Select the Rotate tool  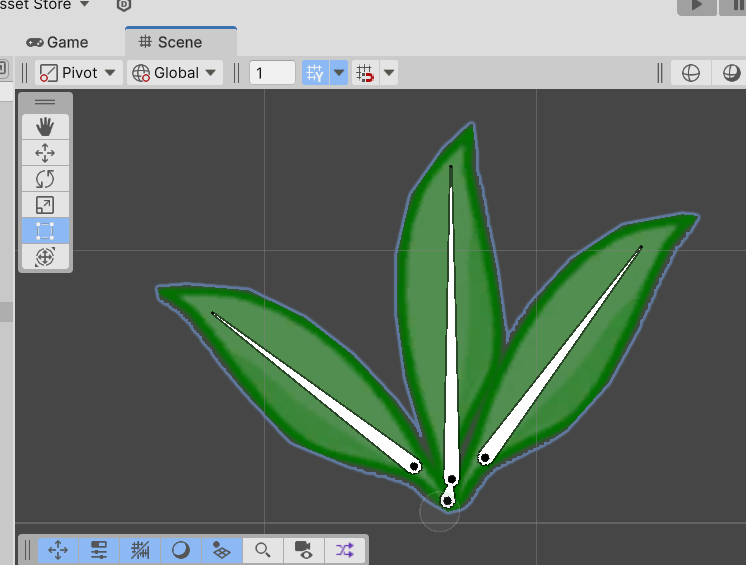(x=45, y=179)
